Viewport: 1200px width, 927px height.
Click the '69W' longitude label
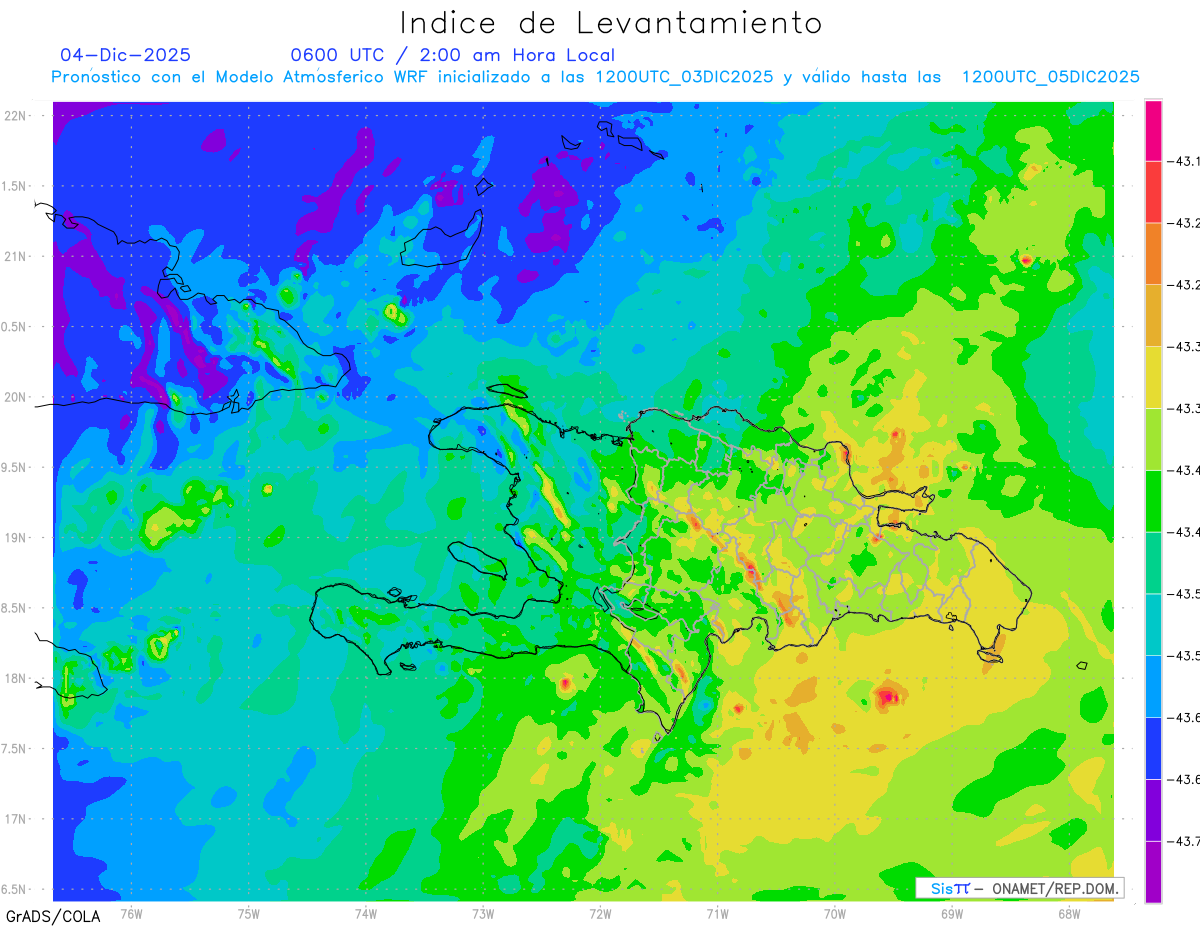(x=951, y=913)
